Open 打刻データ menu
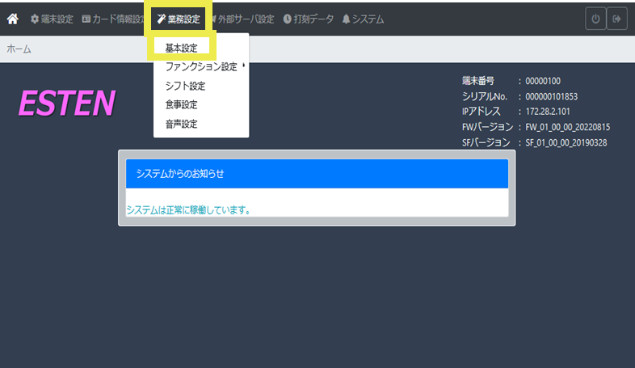The image size is (635, 368). [x=308, y=19]
